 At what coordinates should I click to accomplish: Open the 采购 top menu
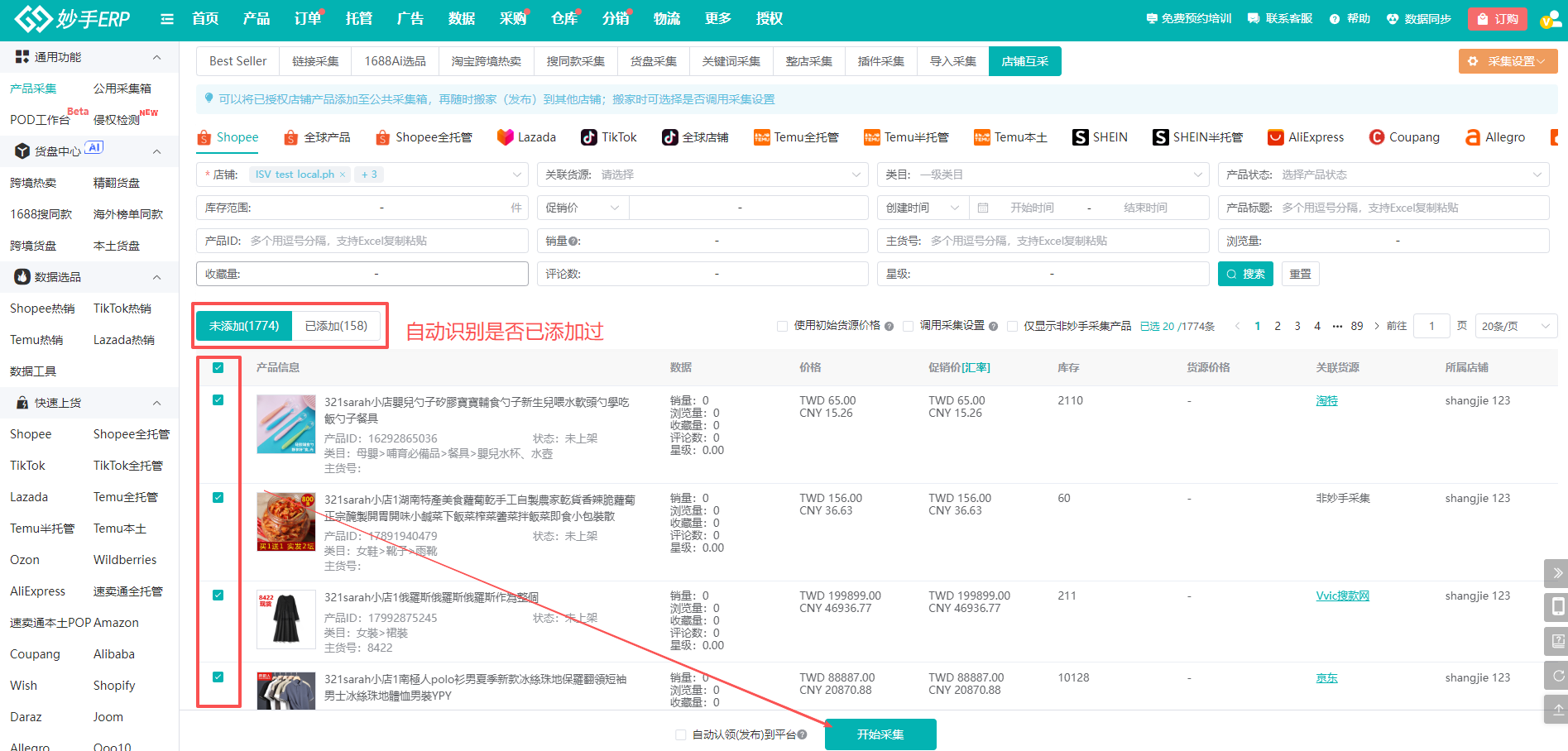pos(513,18)
